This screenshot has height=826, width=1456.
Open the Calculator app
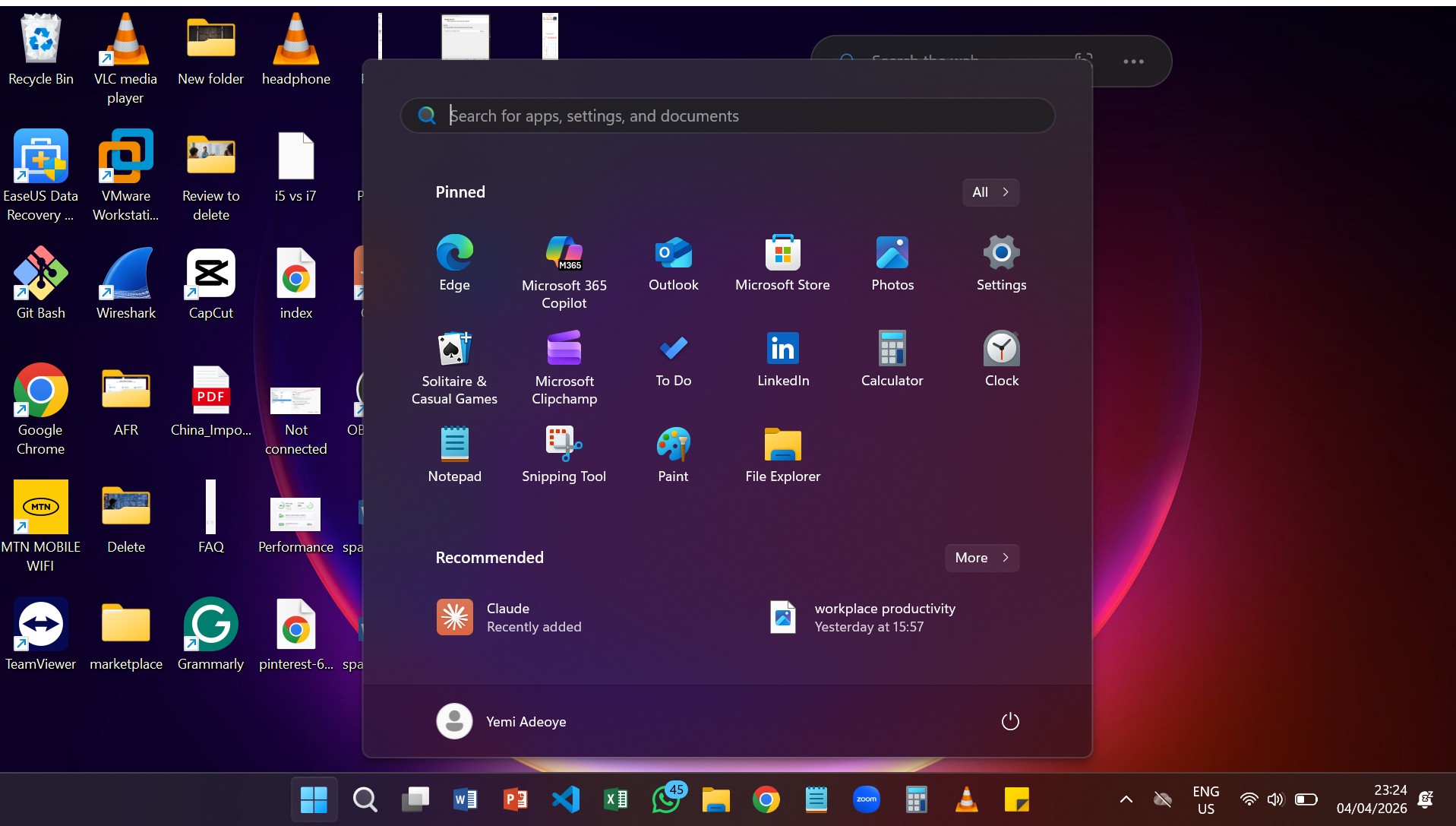tap(891, 358)
